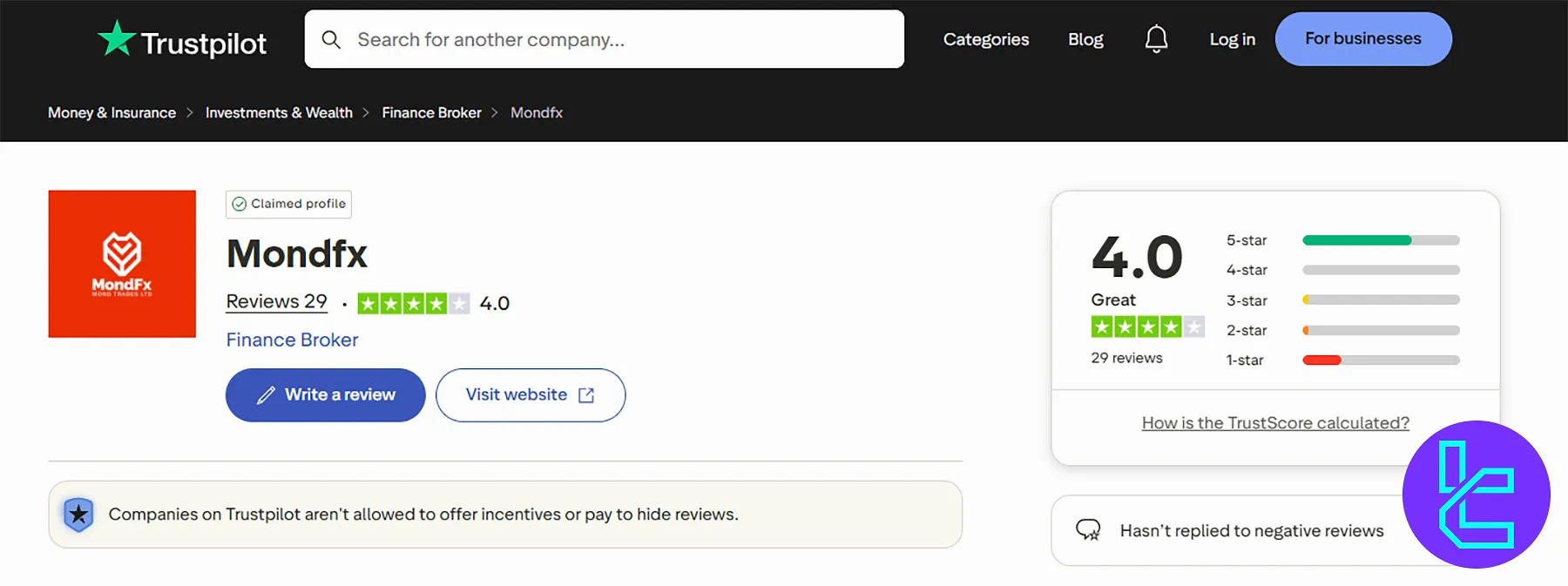Click the Trustpilot star logo
This screenshot has width=1568, height=586.
point(118,37)
